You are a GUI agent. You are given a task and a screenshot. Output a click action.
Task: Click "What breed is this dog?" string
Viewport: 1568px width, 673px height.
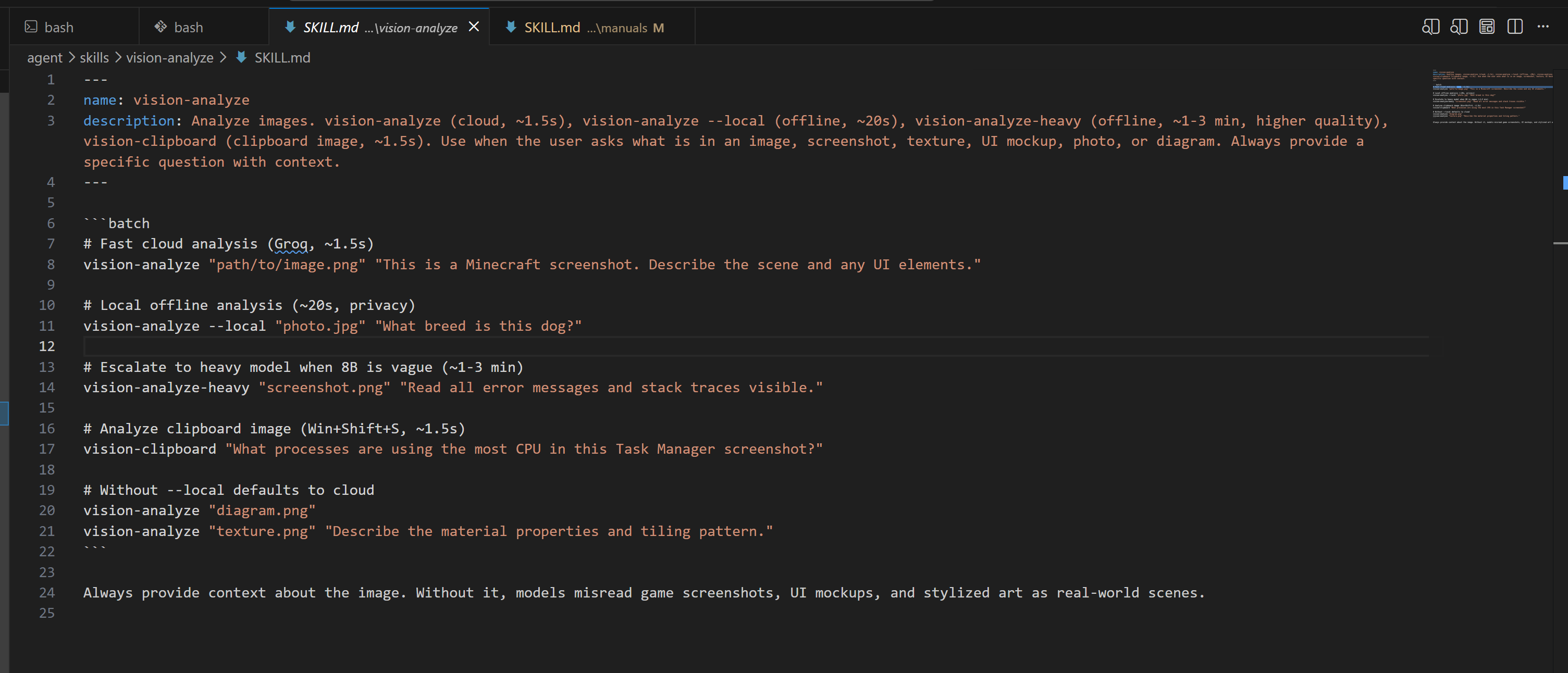(x=478, y=326)
